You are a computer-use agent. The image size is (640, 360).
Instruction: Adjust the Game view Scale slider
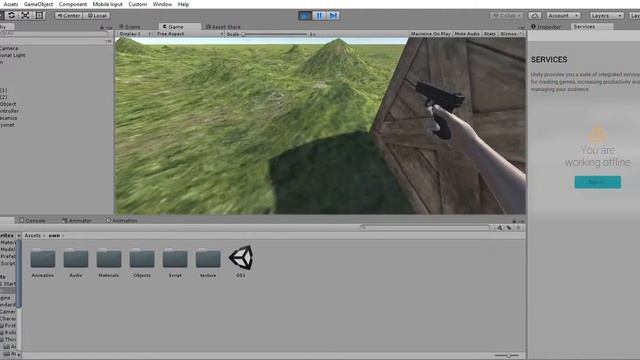point(274,34)
